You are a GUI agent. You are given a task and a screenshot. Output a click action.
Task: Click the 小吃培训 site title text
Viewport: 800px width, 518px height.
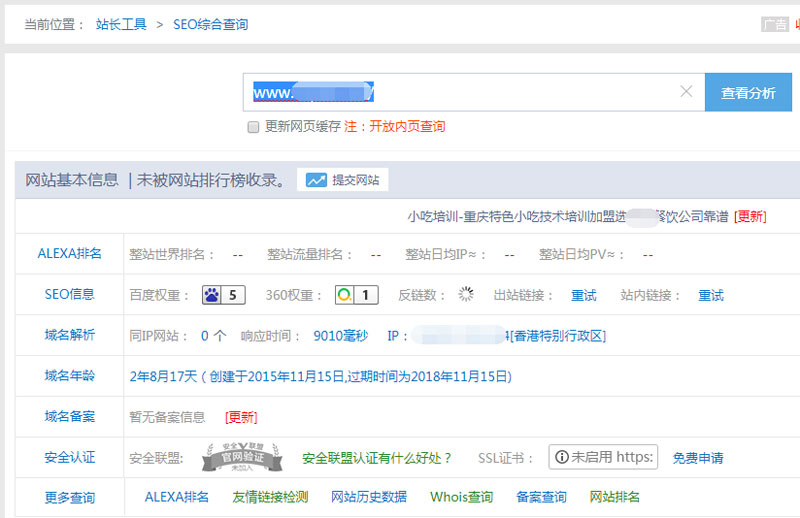(x=567, y=216)
